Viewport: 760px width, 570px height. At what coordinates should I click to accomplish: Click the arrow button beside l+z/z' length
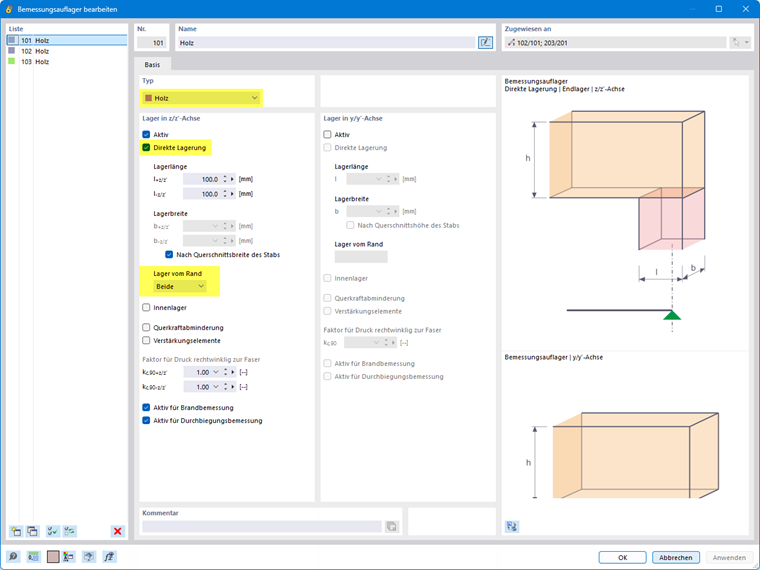233,179
